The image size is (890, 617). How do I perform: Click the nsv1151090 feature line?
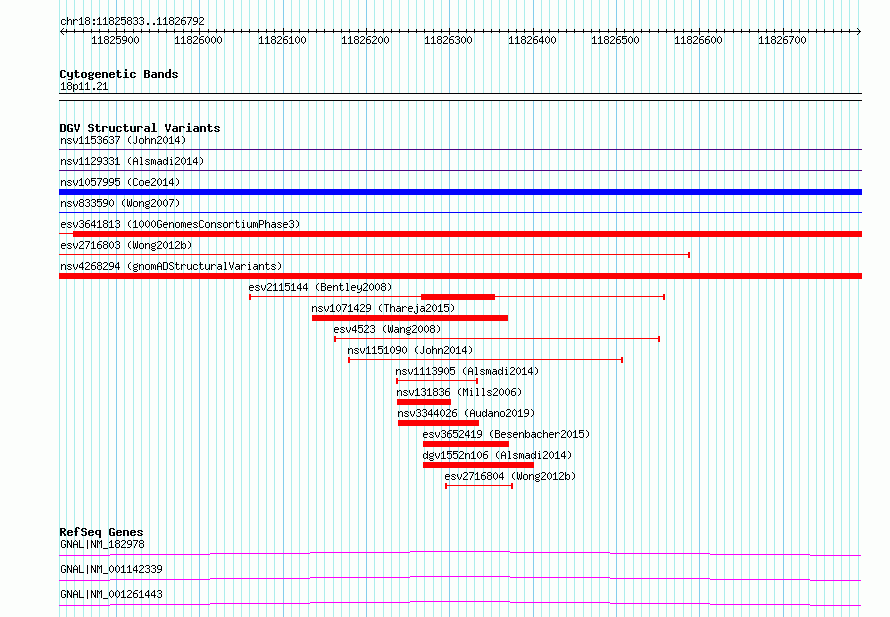[485, 360]
